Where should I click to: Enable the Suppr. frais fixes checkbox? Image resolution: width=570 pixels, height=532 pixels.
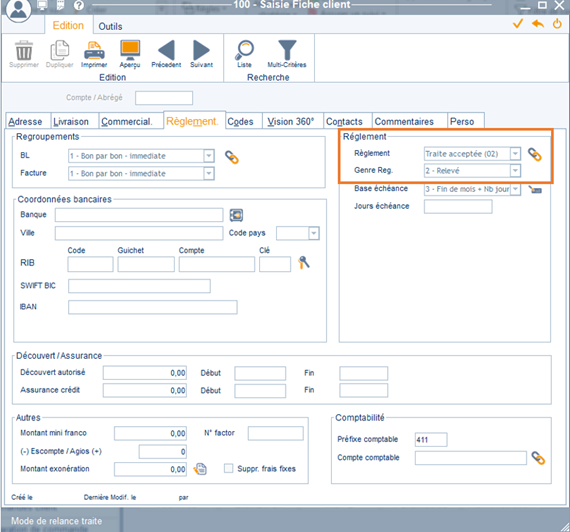[x=228, y=468]
